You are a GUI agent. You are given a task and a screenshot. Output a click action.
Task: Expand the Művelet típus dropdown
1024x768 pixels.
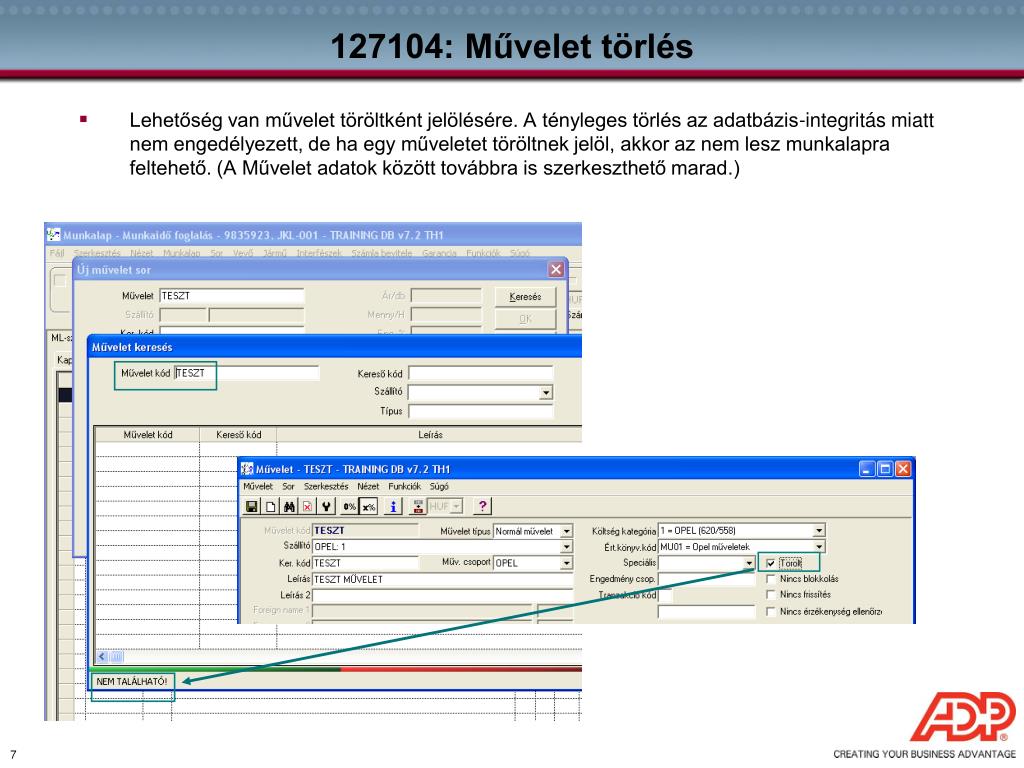[567, 531]
